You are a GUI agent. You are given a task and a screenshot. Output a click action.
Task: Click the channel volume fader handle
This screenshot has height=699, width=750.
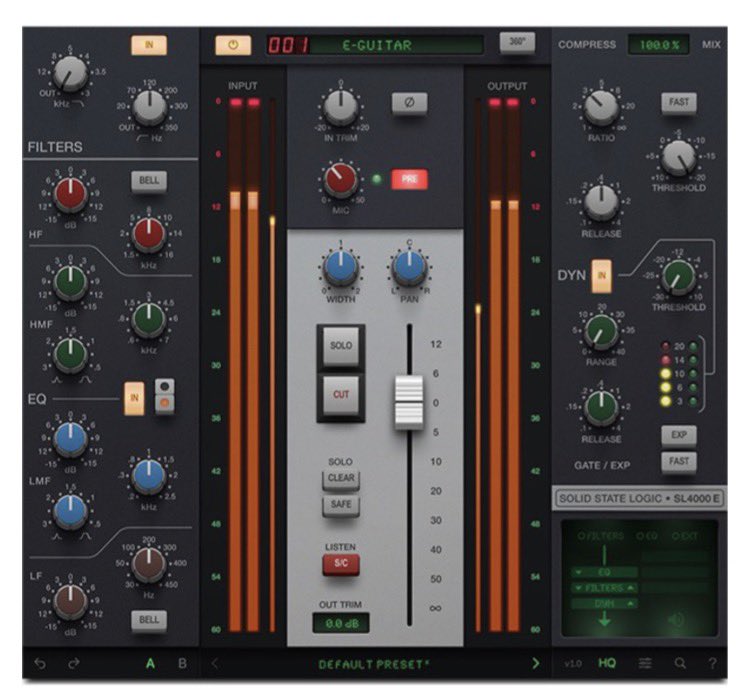coord(409,402)
